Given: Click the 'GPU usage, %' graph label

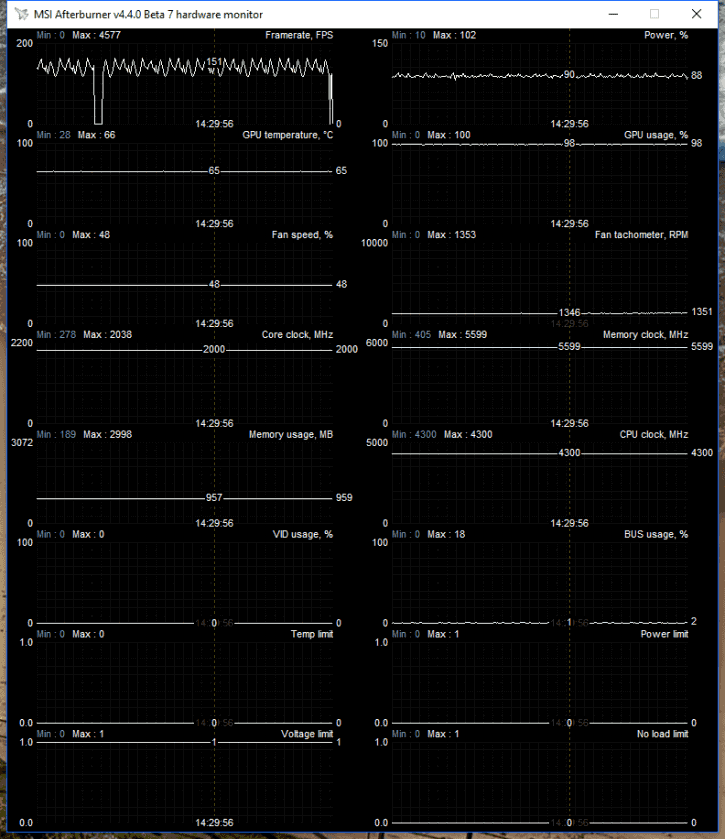Looking at the screenshot, I should pos(656,135).
